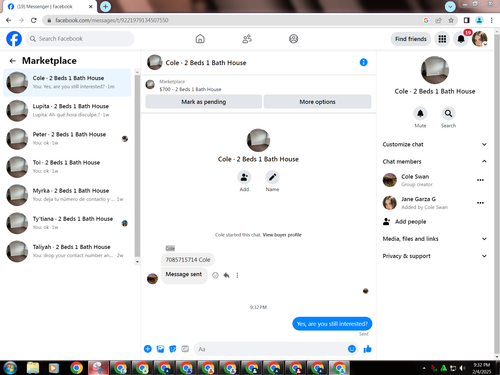Open the Taliyah - 2 Beds conversation

point(67,251)
